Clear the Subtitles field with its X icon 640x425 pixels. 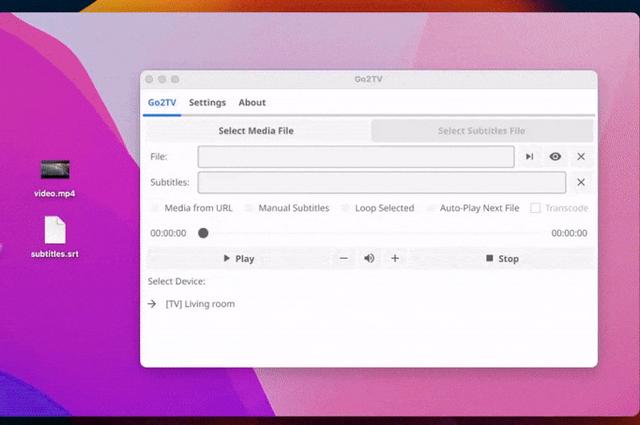(581, 182)
